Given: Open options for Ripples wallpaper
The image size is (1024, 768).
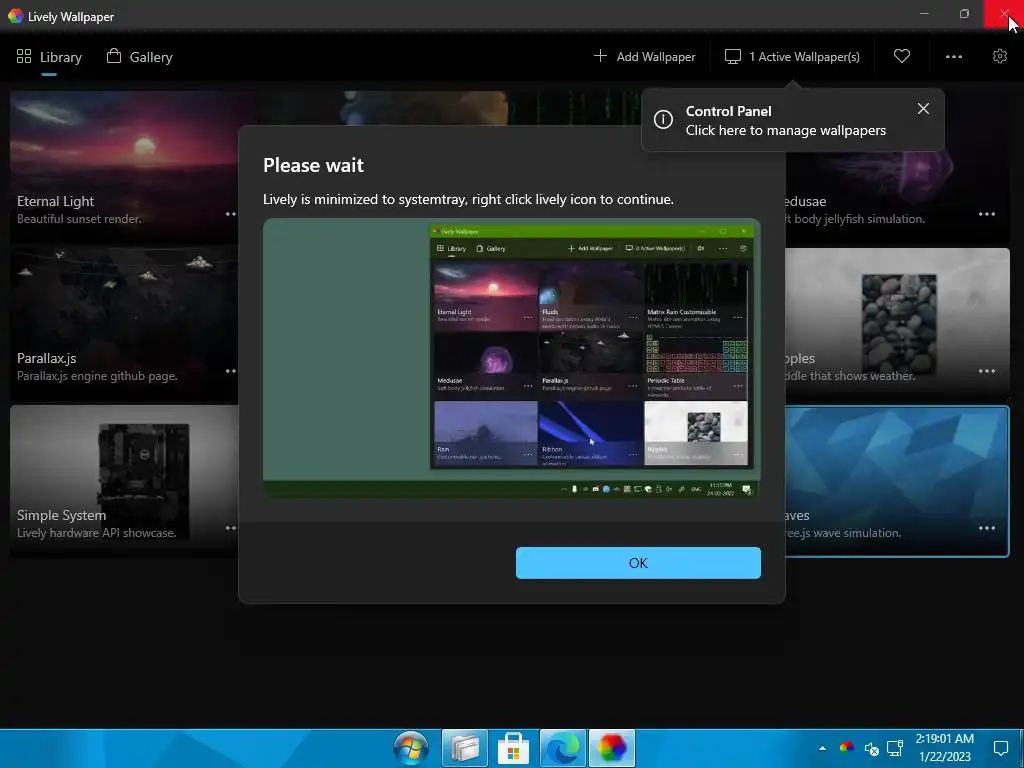Looking at the screenshot, I should [986, 371].
